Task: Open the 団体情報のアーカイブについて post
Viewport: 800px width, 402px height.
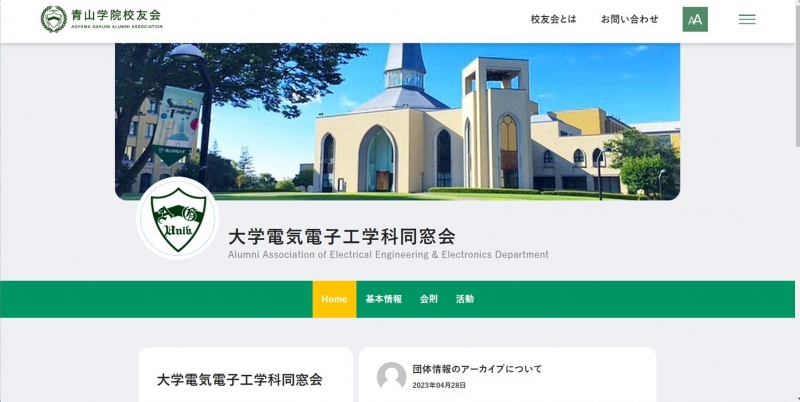Action: tap(477, 369)
